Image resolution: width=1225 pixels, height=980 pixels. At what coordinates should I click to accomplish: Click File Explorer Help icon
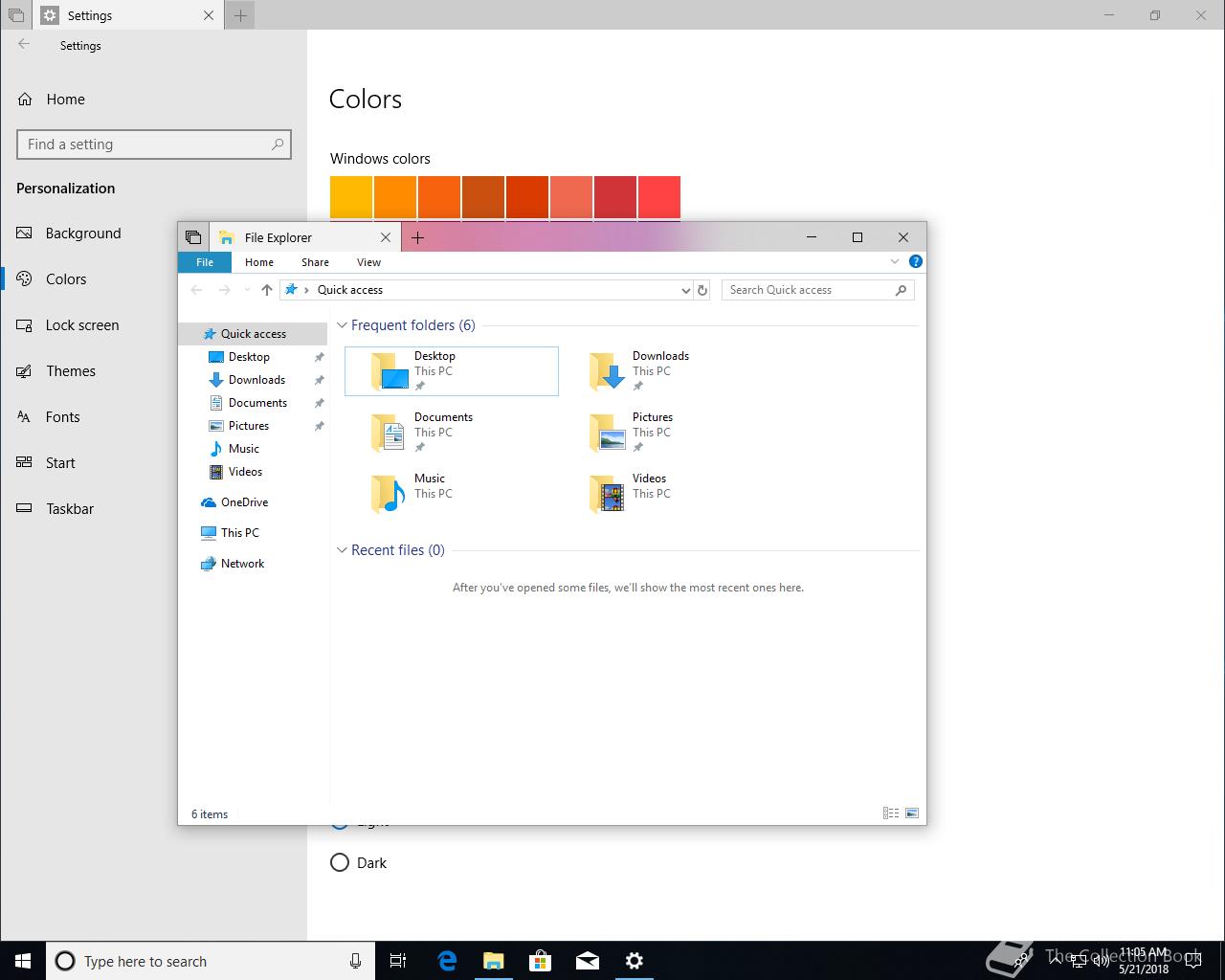click(x=915, y=261)
